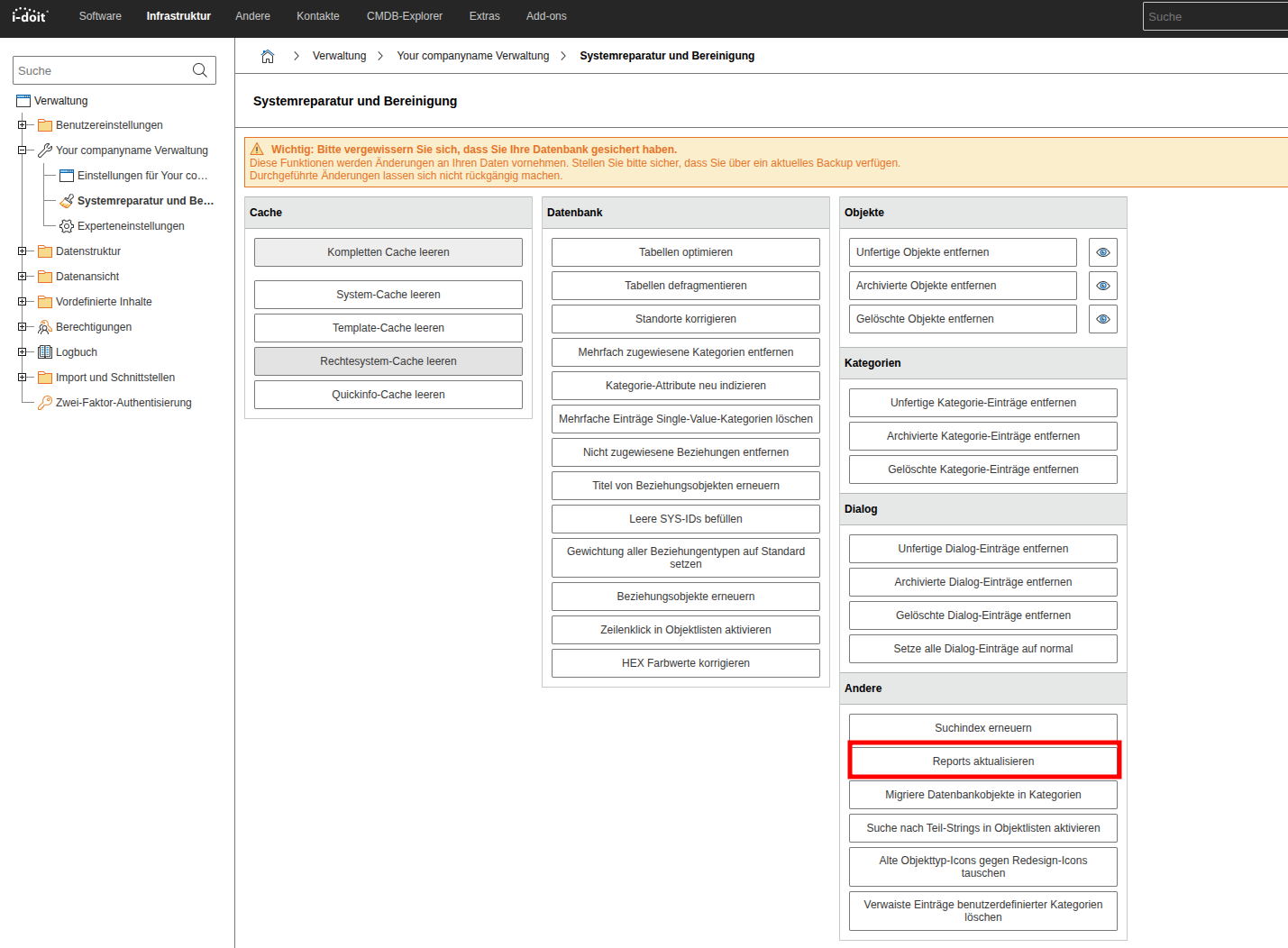The height and width of the screenshot is (948, 1288).
Task: Open the Add-ons menu
Action: tap(546, 16)
